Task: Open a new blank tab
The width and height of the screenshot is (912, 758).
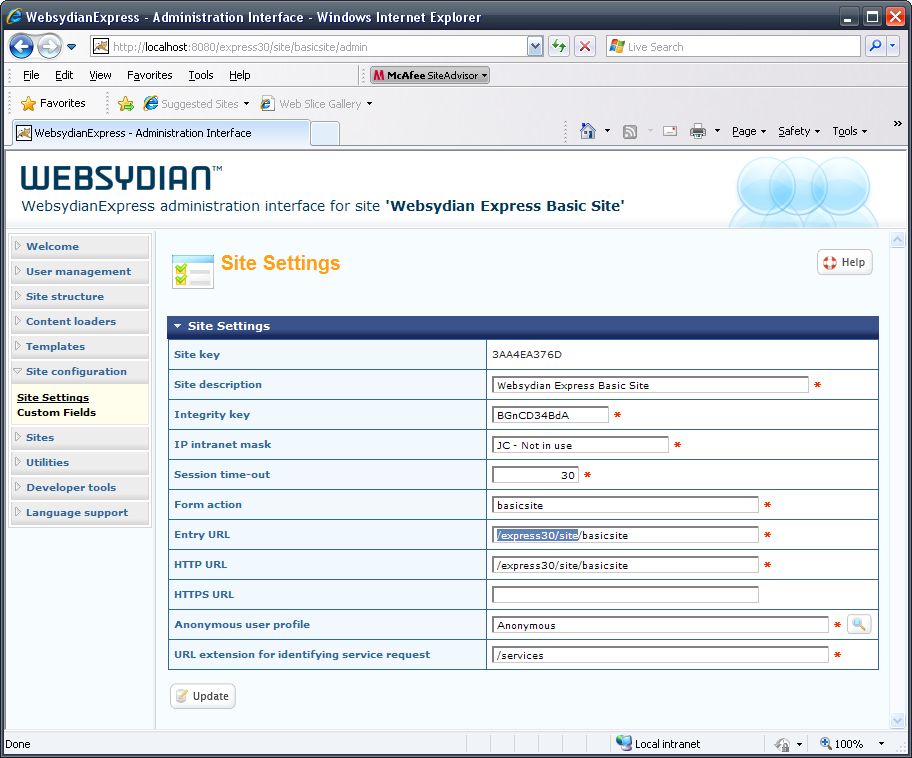Action: click(325, 133)
